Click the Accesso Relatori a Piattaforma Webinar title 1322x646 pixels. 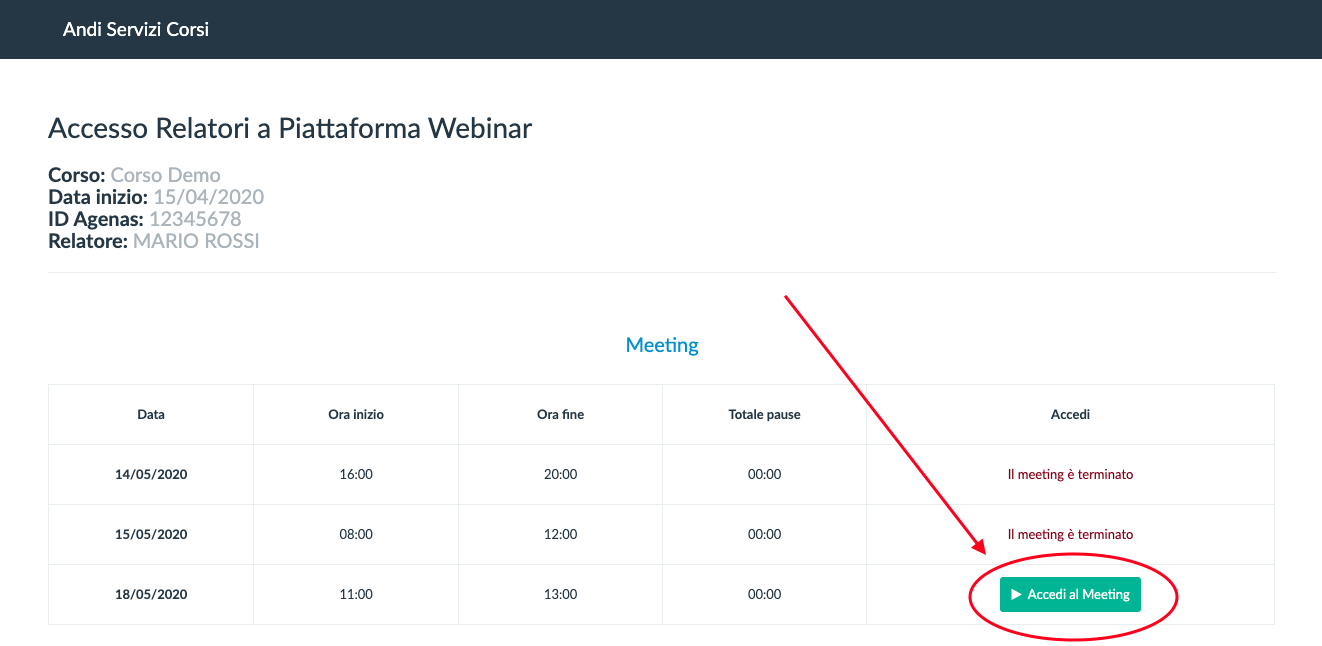290,129
